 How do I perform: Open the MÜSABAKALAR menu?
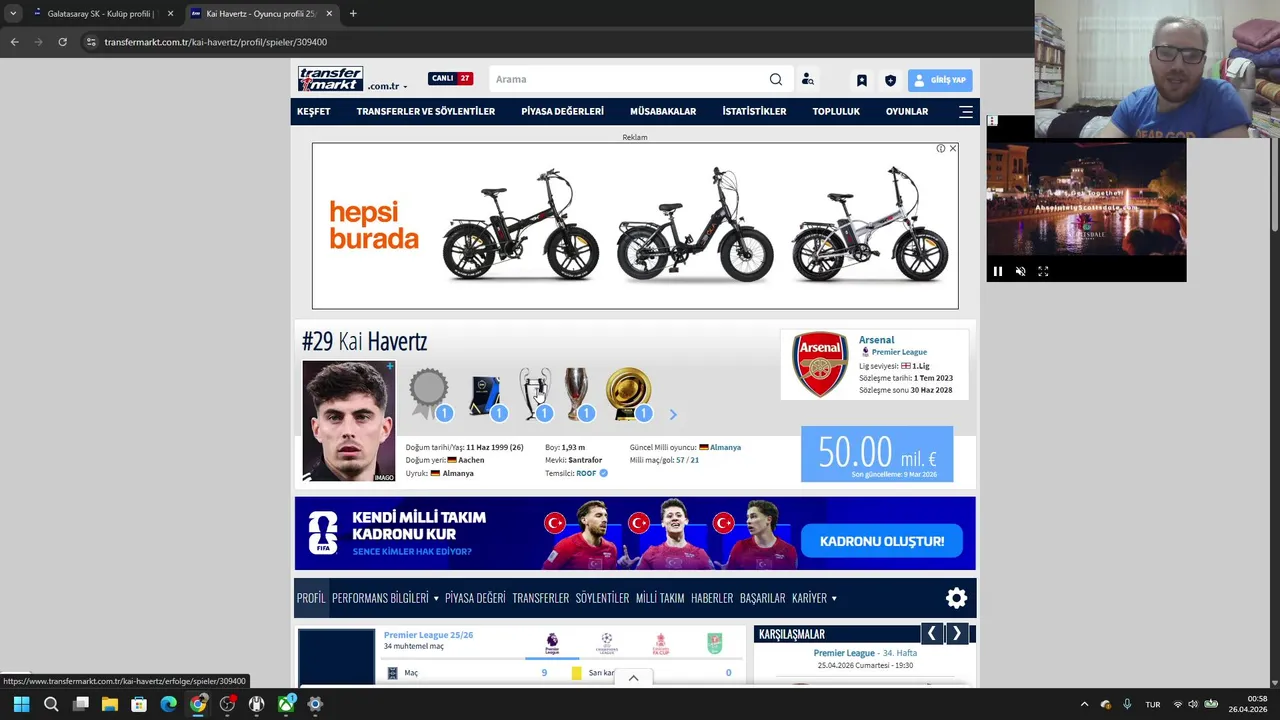pyautogui.click(x=662, y=111)
